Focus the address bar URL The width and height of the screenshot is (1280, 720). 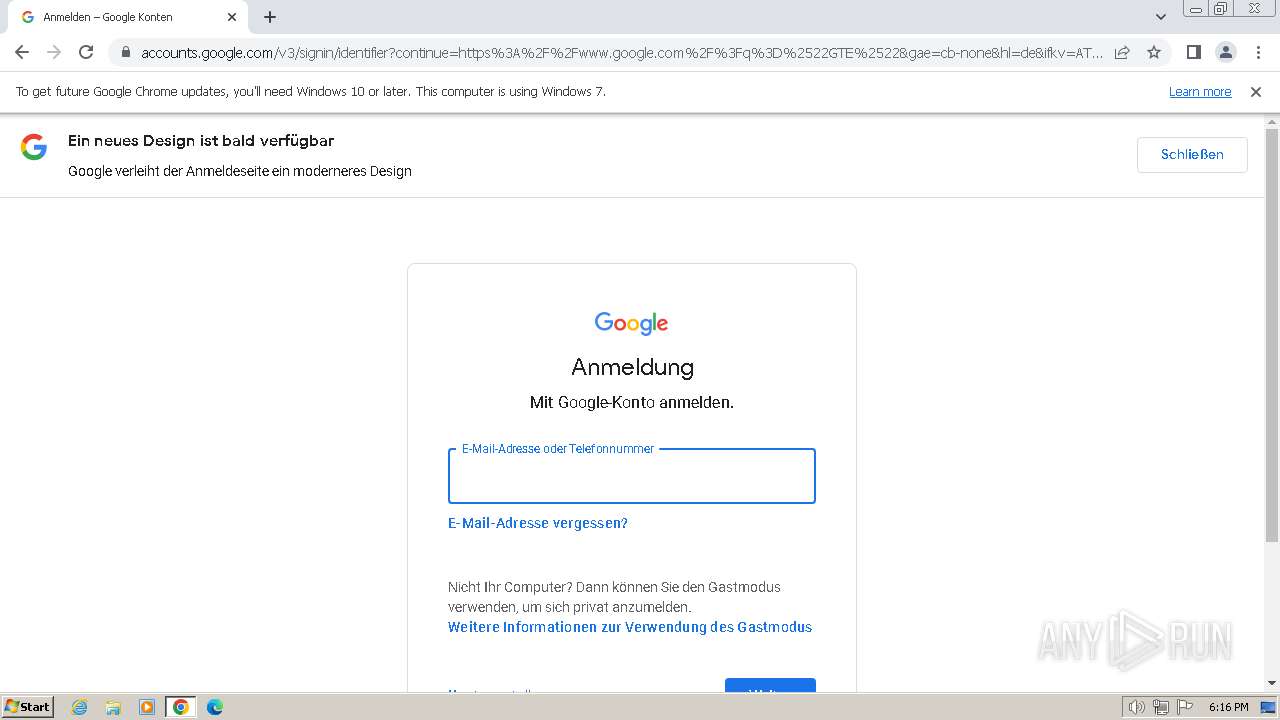tap(620, 52)
